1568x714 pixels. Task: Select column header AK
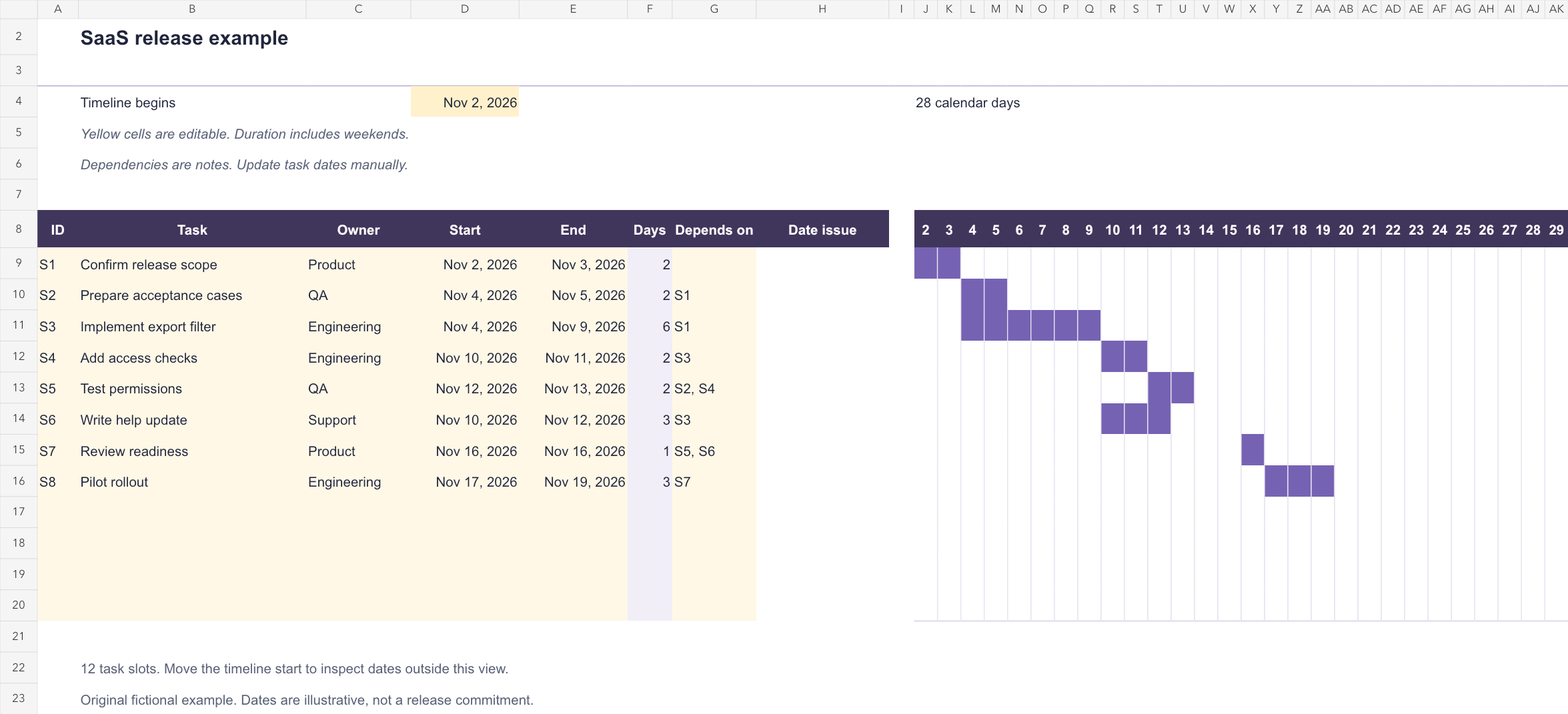coord(1556,9)
